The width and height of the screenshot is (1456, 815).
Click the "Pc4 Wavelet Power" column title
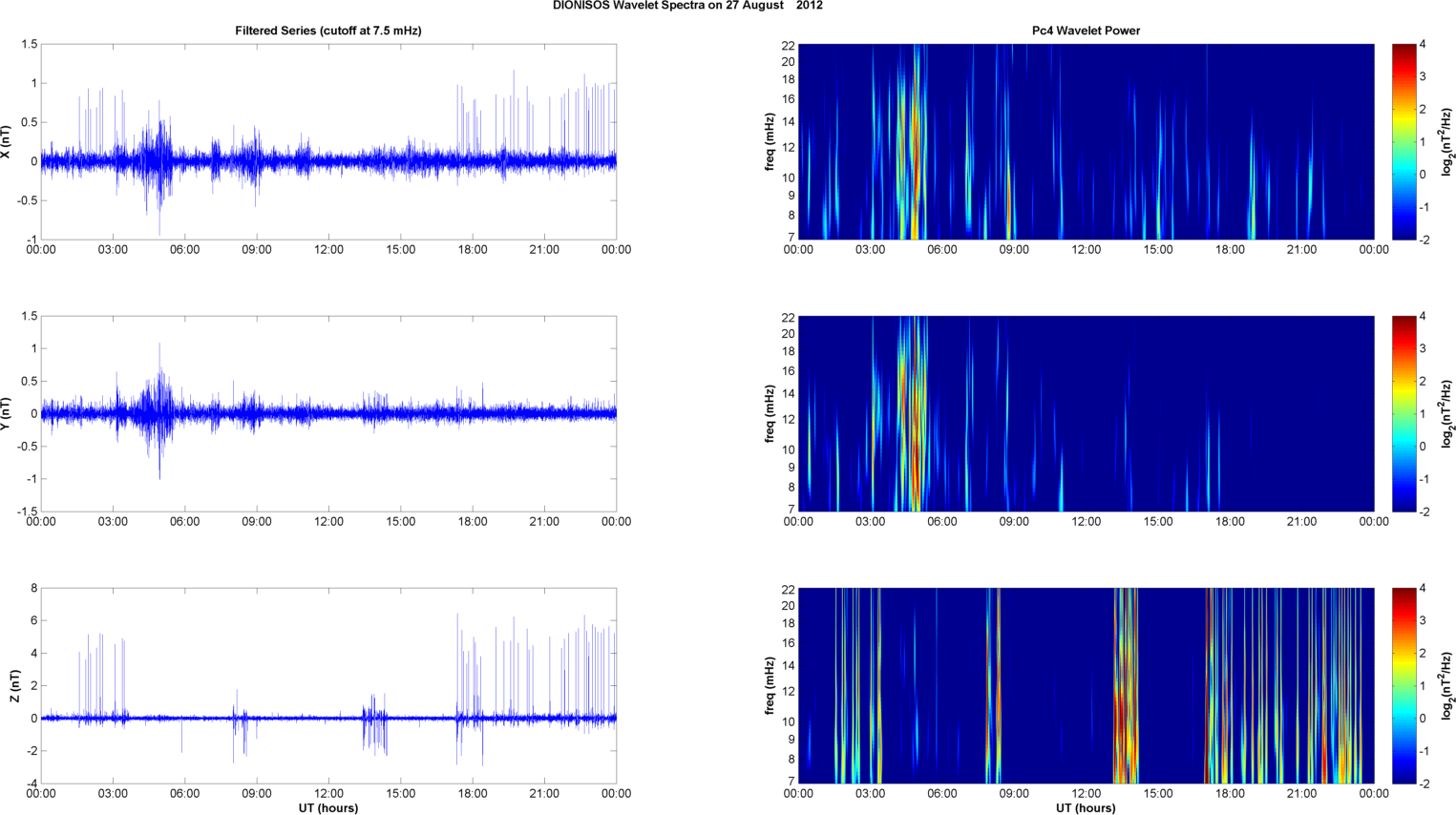[x=1086, y=31]
